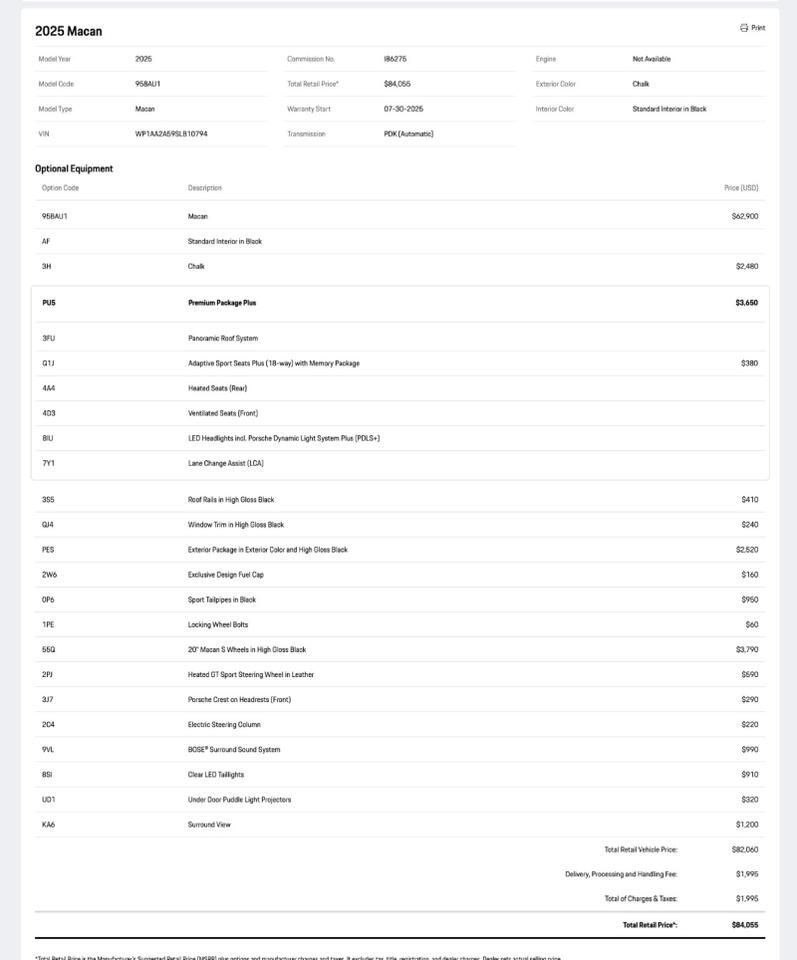This screenshot has width=797, height=960.
Task: Click the Premium Package Plus row title
Action: pos(222,303)
